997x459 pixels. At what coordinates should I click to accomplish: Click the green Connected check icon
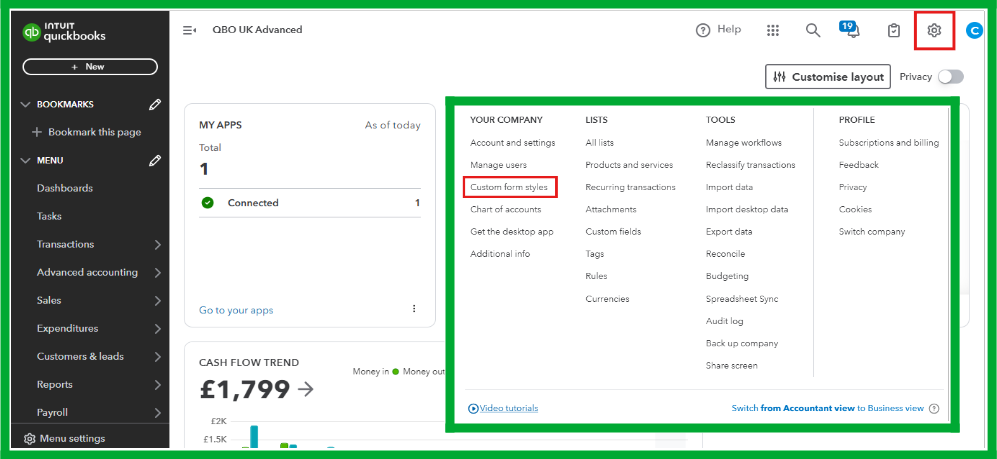click(x=207, y=203)
